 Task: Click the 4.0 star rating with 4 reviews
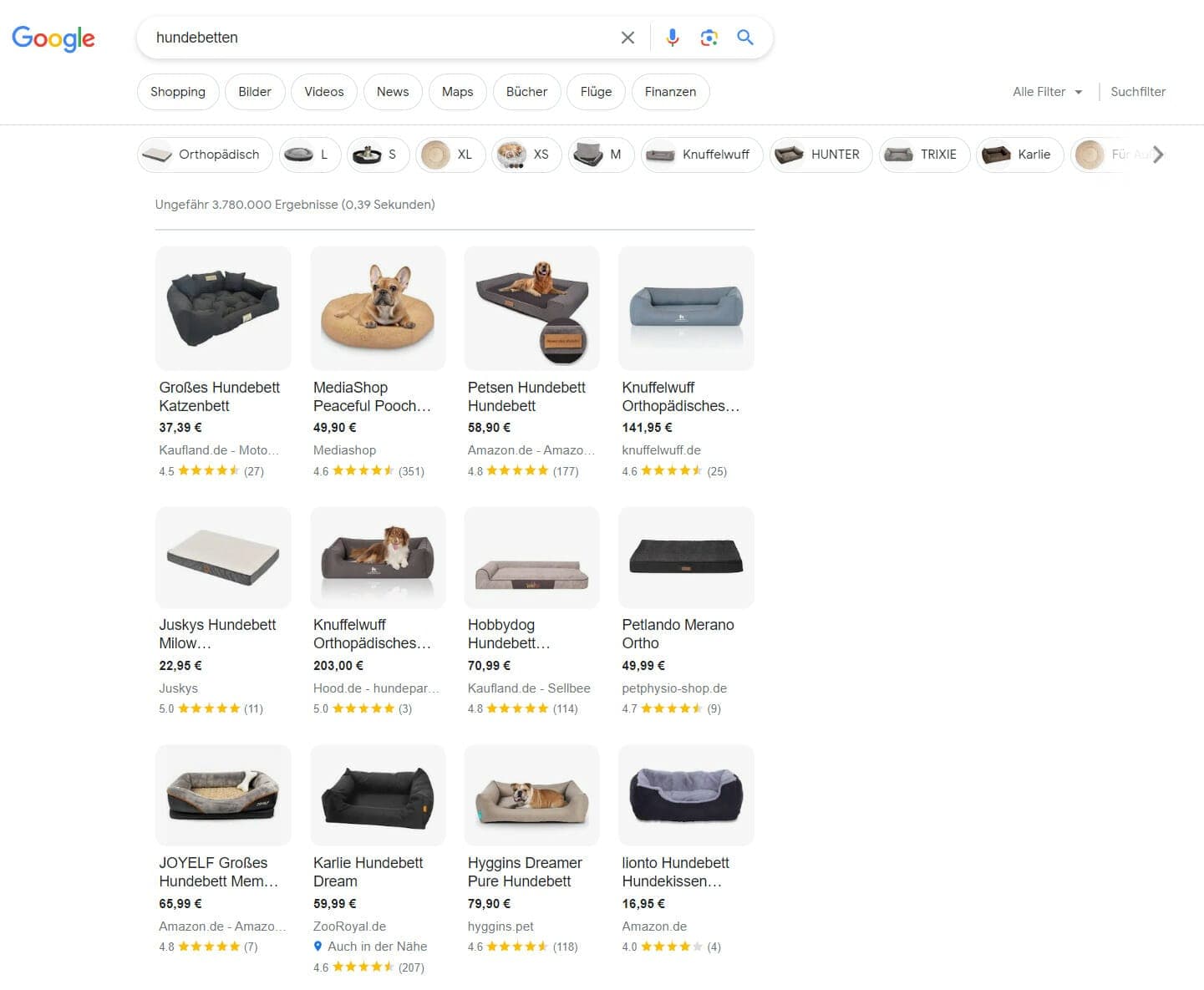[671, 947]
